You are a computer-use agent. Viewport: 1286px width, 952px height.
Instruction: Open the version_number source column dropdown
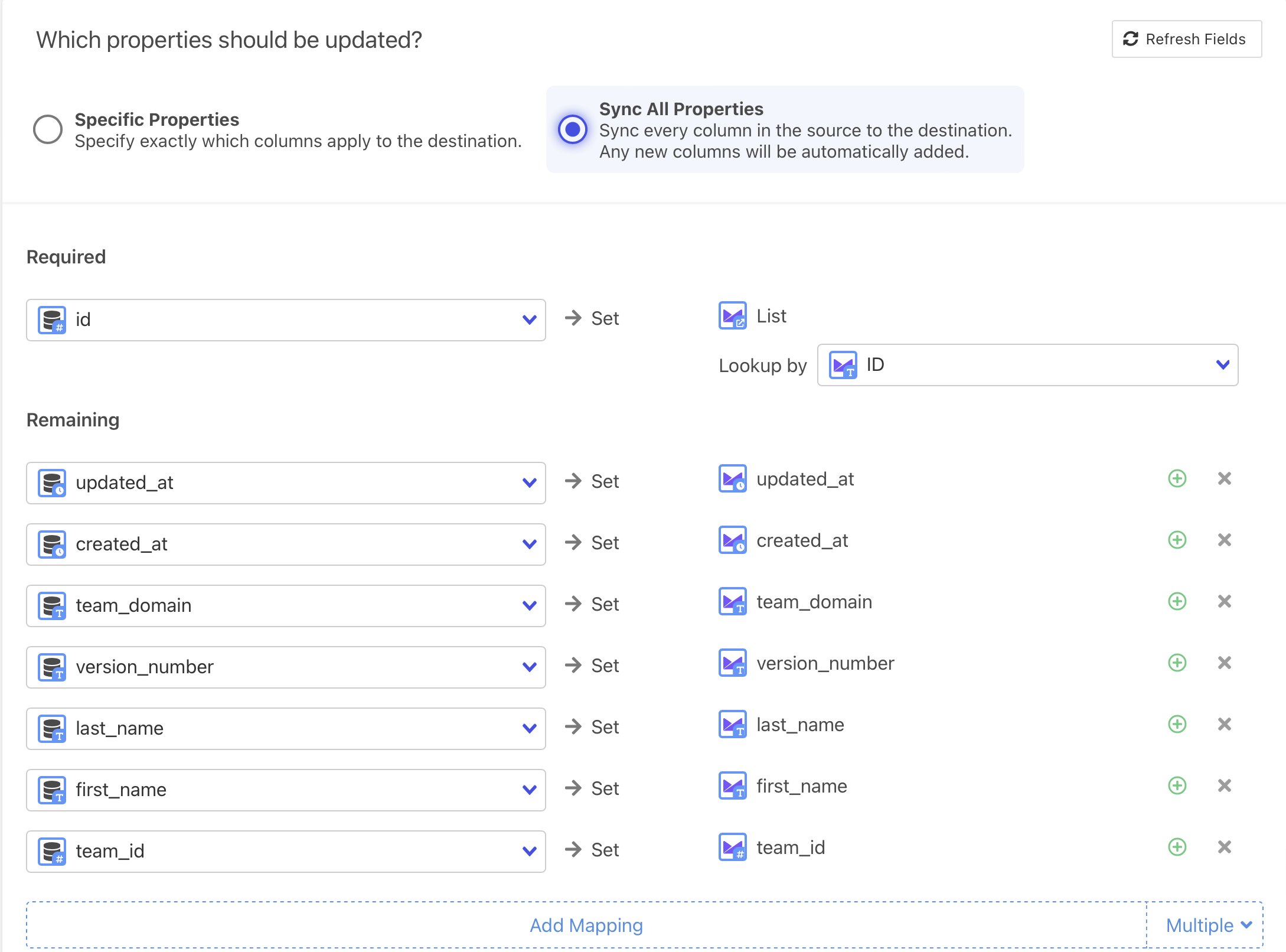click(x=286, y=667)
